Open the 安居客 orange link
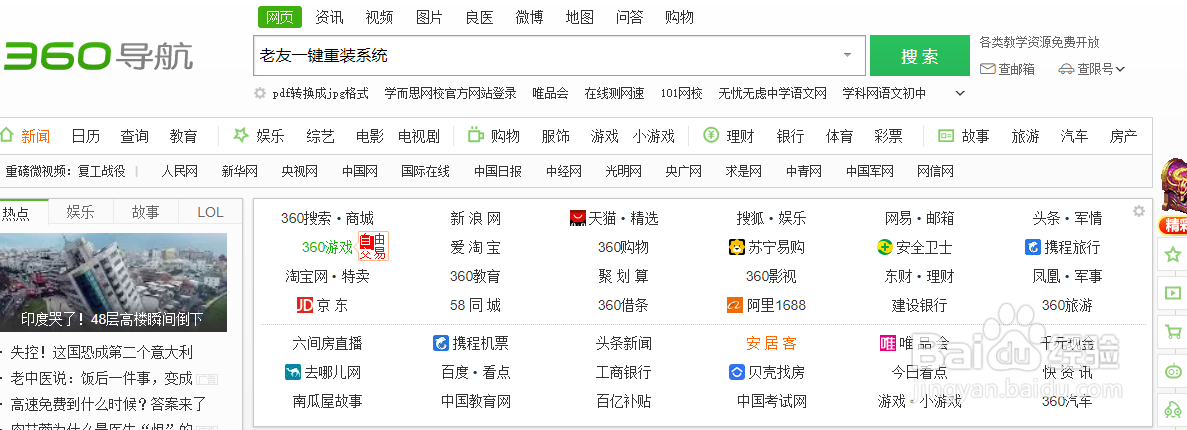This screenshot has width=1187, height=430. click(x=771, y=343)
